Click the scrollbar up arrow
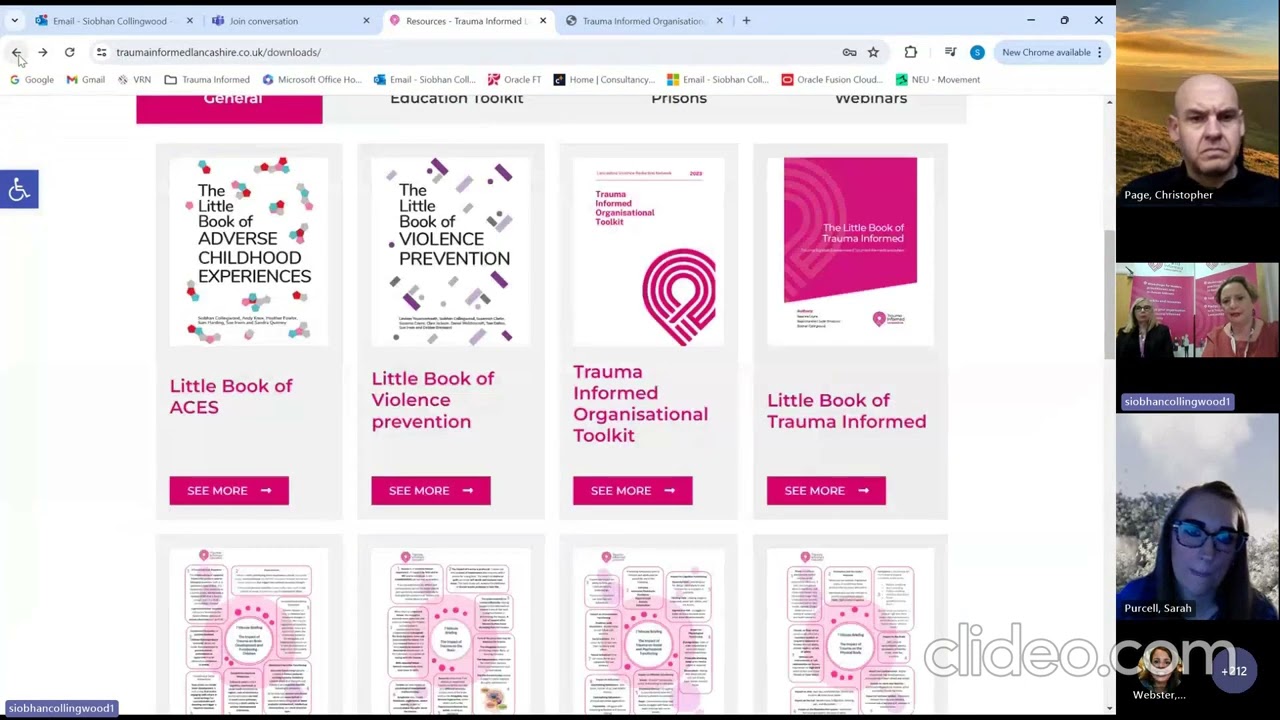This screenshot has width=1280, height=720. [1109, 102]
